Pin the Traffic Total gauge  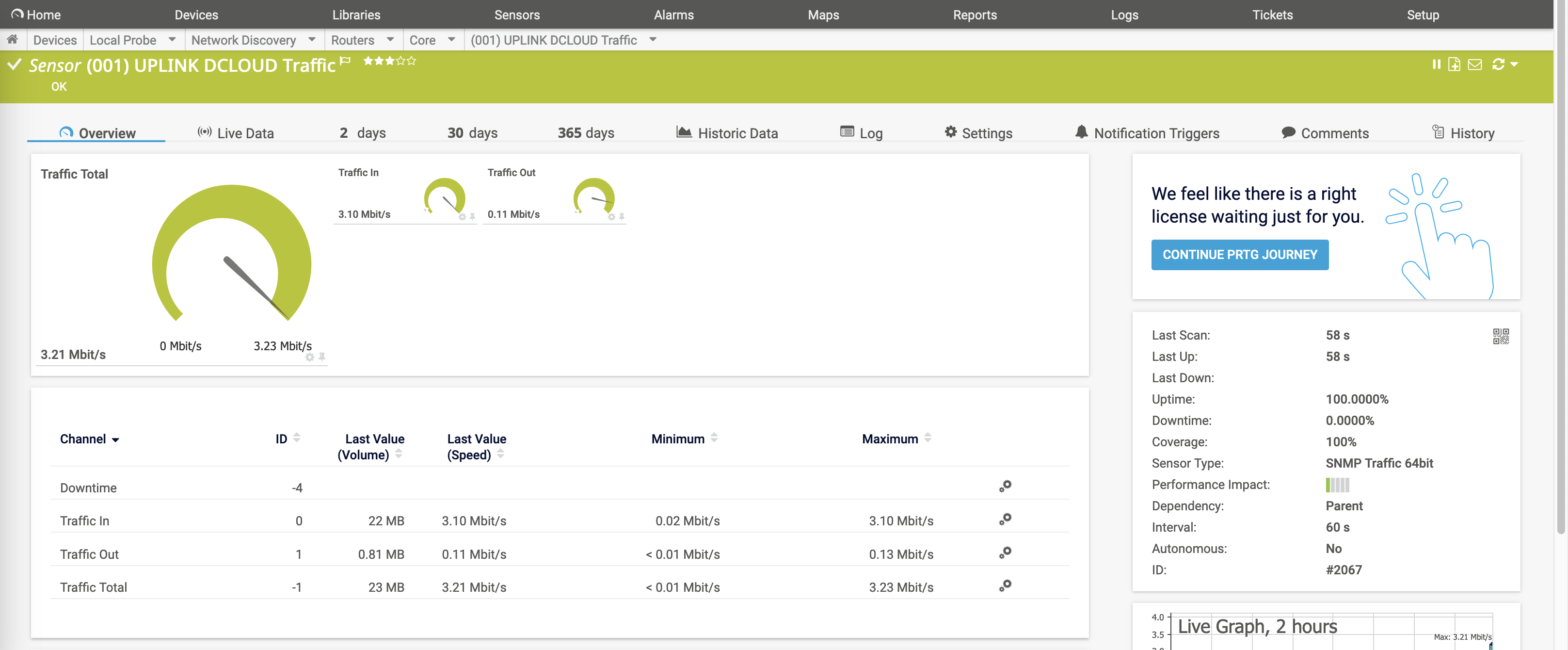(x=322, y=357)
